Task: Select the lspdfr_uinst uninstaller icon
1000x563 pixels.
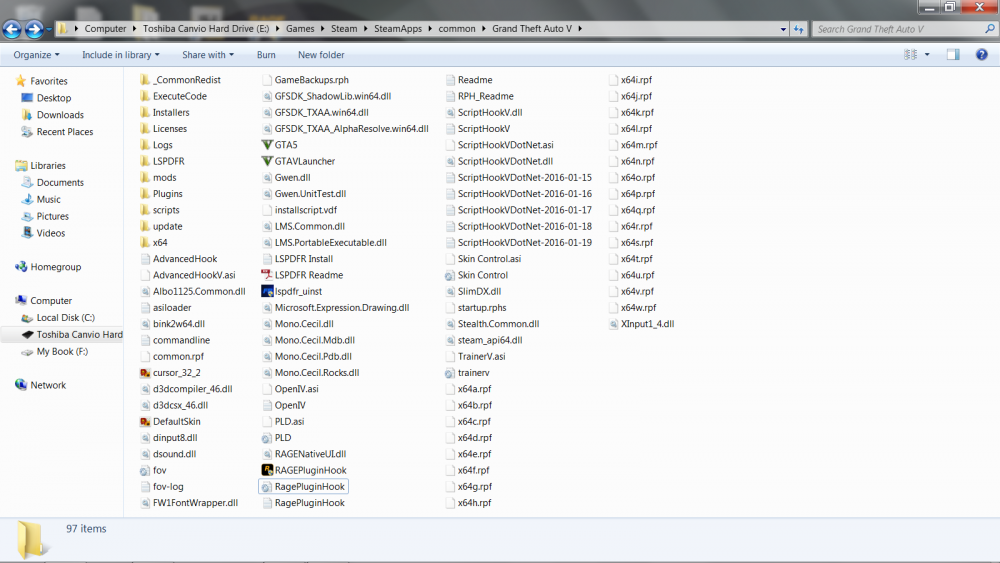Action: click(267, 291)
